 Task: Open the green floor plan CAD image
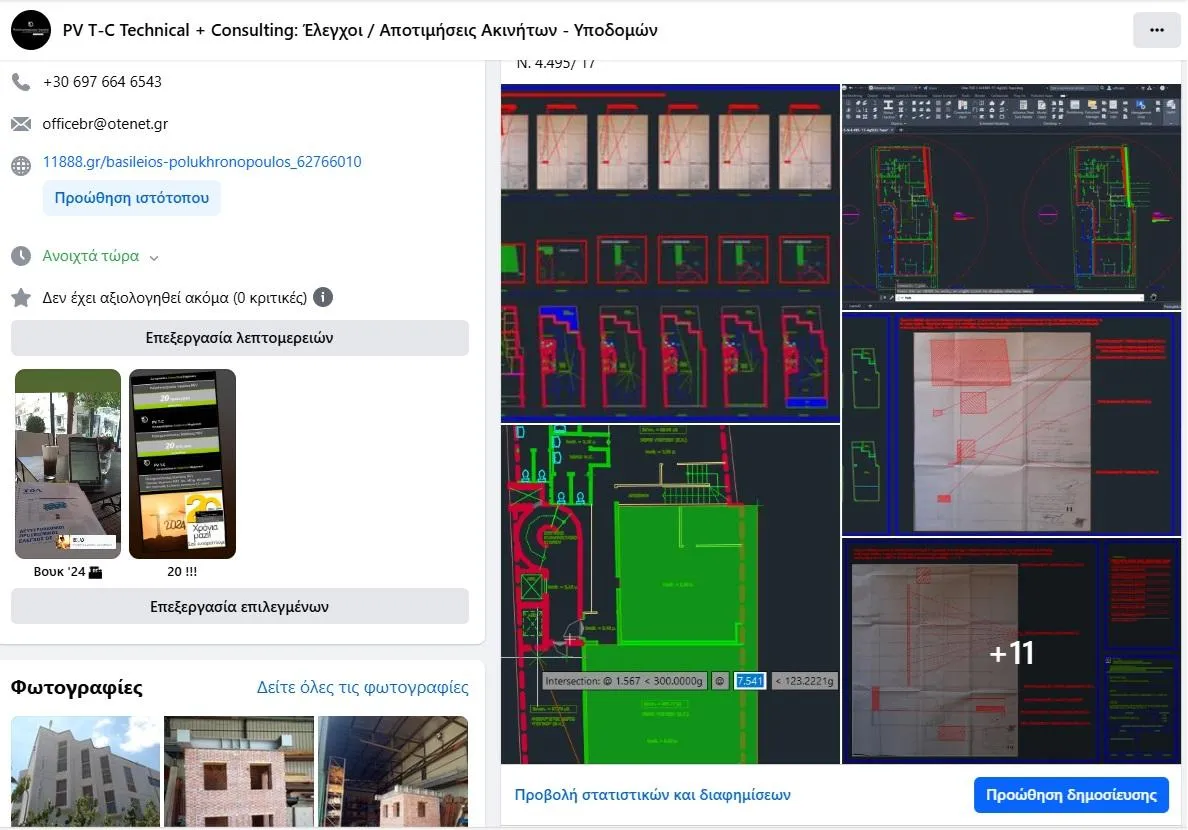[x=670, y=594]
